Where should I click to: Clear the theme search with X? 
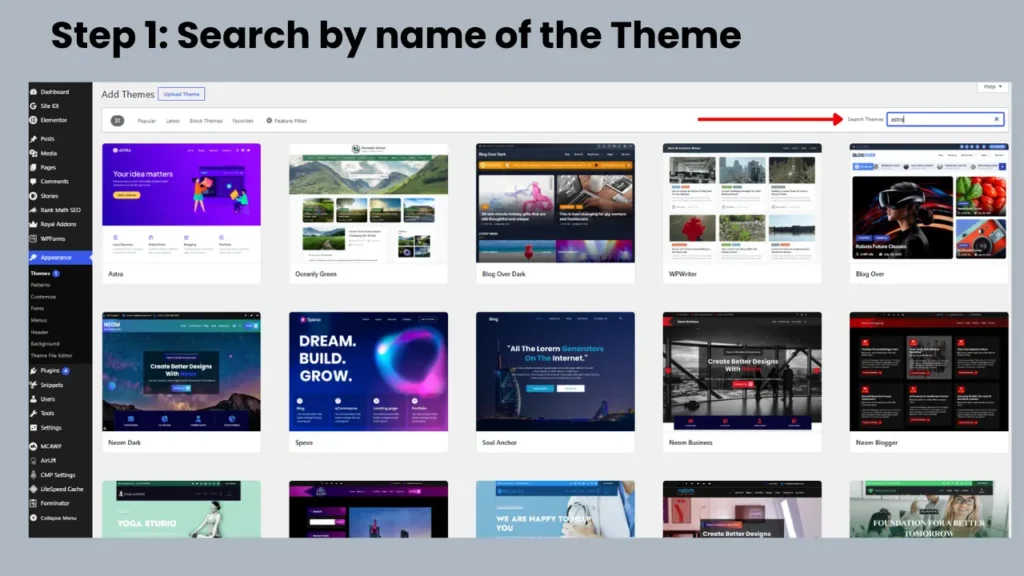[997, 119]
